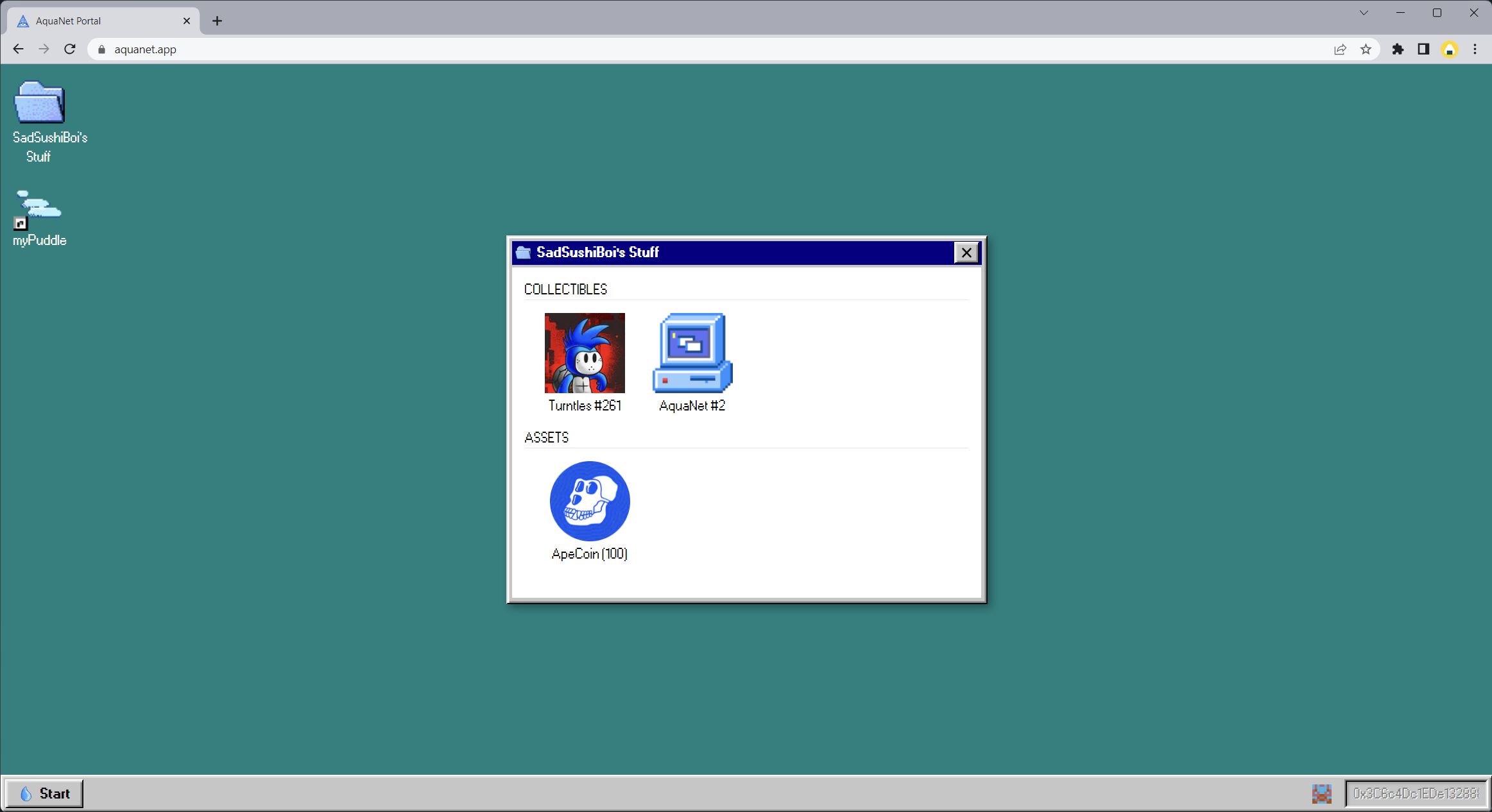Expand the tab search chevron

(1364, 13)
